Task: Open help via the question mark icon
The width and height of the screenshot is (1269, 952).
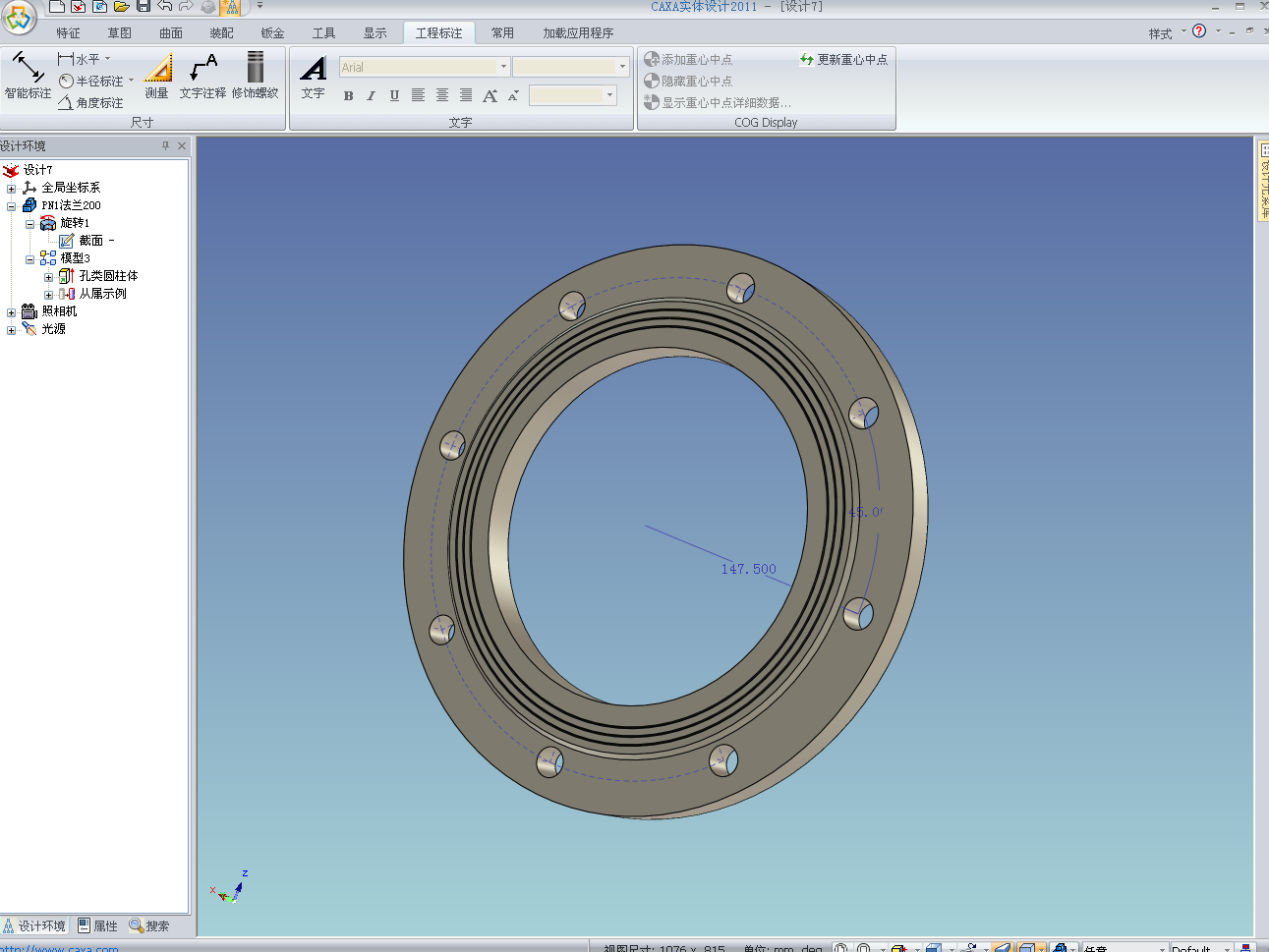Action: 1199,31
